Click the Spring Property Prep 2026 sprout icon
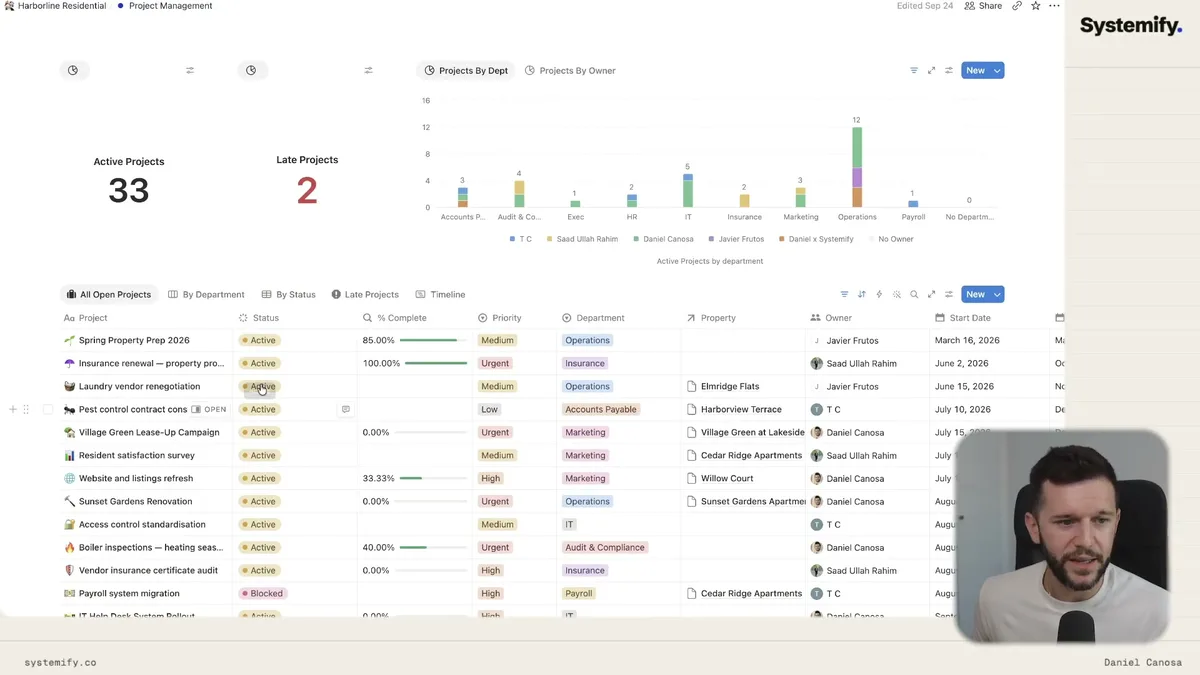Screen dimensions: 1200x675 coord(69,340)
